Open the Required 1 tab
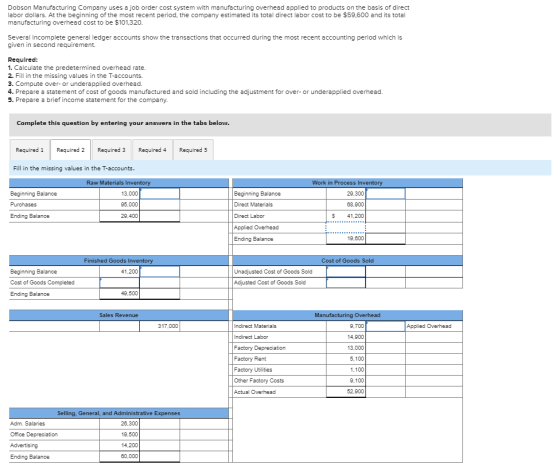 pos(30,150)
